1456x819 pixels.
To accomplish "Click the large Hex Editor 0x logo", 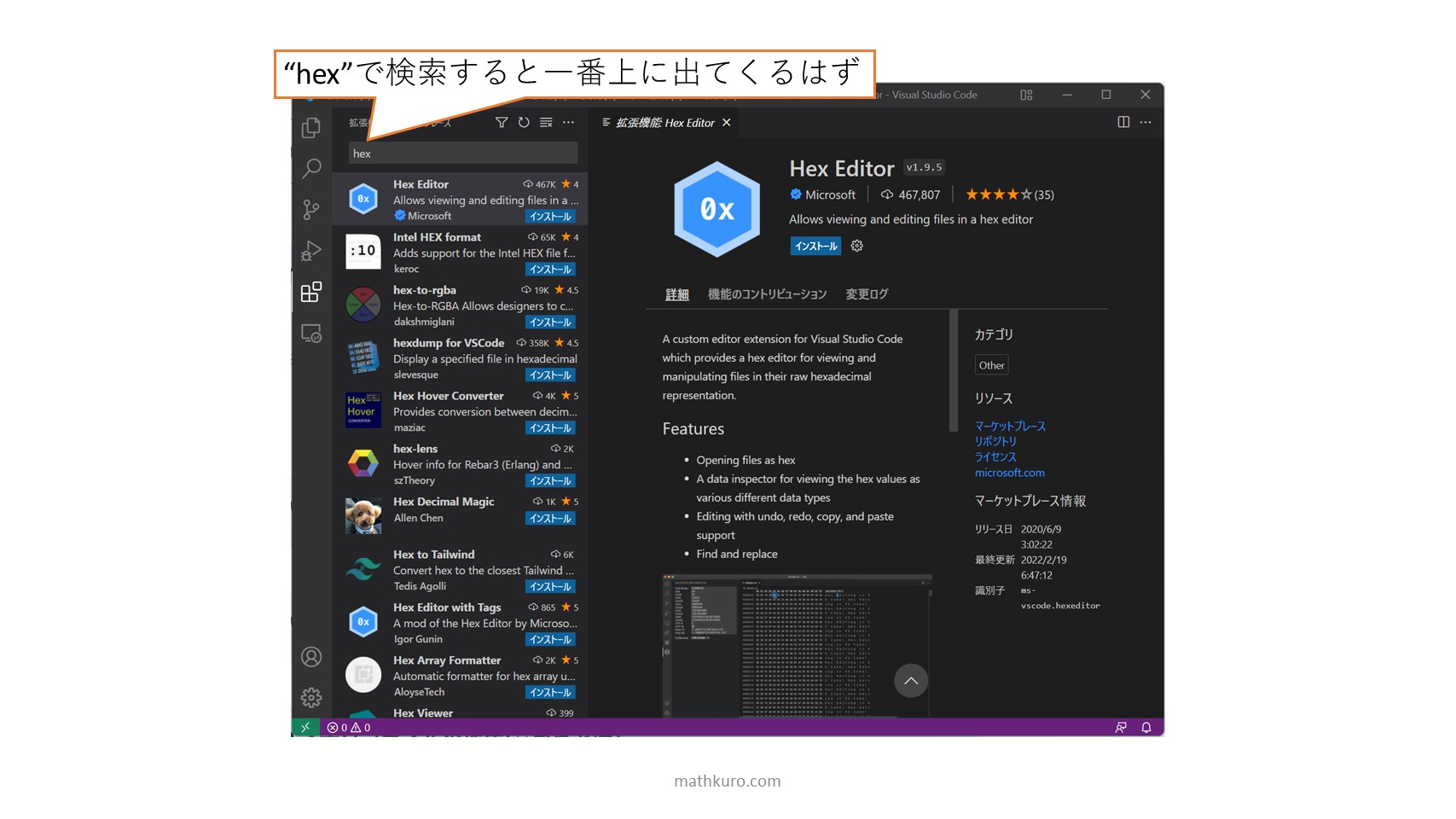I will click(x=716, y=209).
